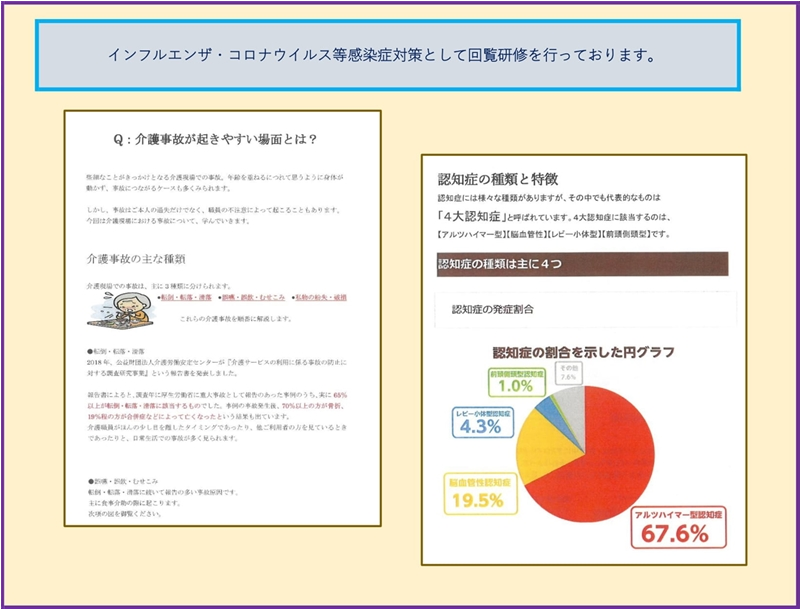The image size is (800, 609).
Task: Open the 介護事故 Q&A document thumbnail
Action: 222,318
